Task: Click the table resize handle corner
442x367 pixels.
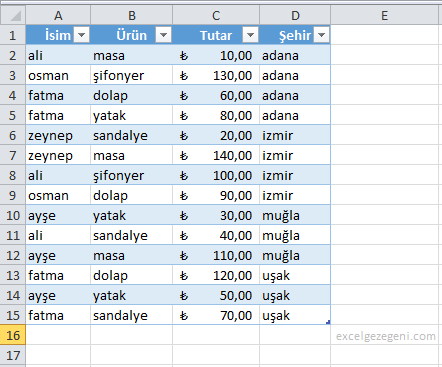Action: [328, 322]
